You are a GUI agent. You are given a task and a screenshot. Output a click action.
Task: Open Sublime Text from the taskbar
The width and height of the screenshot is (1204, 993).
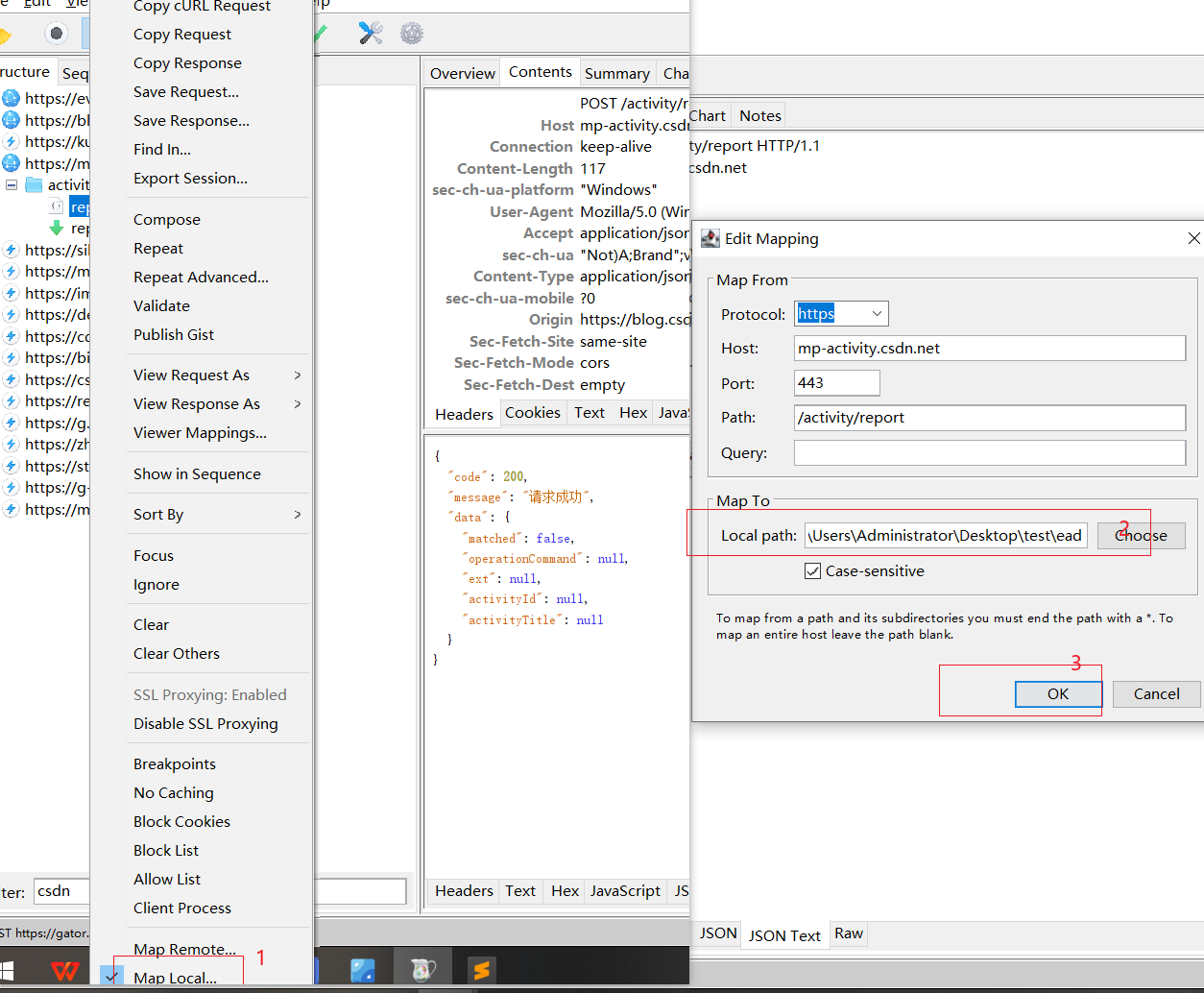point(481,970)
